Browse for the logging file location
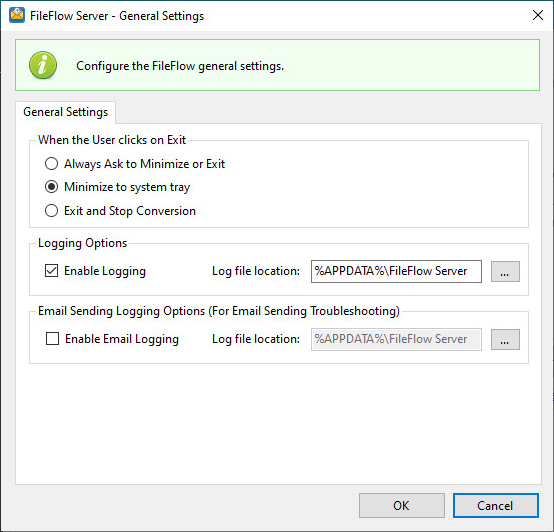554x532 pixels. pos(505,271)
